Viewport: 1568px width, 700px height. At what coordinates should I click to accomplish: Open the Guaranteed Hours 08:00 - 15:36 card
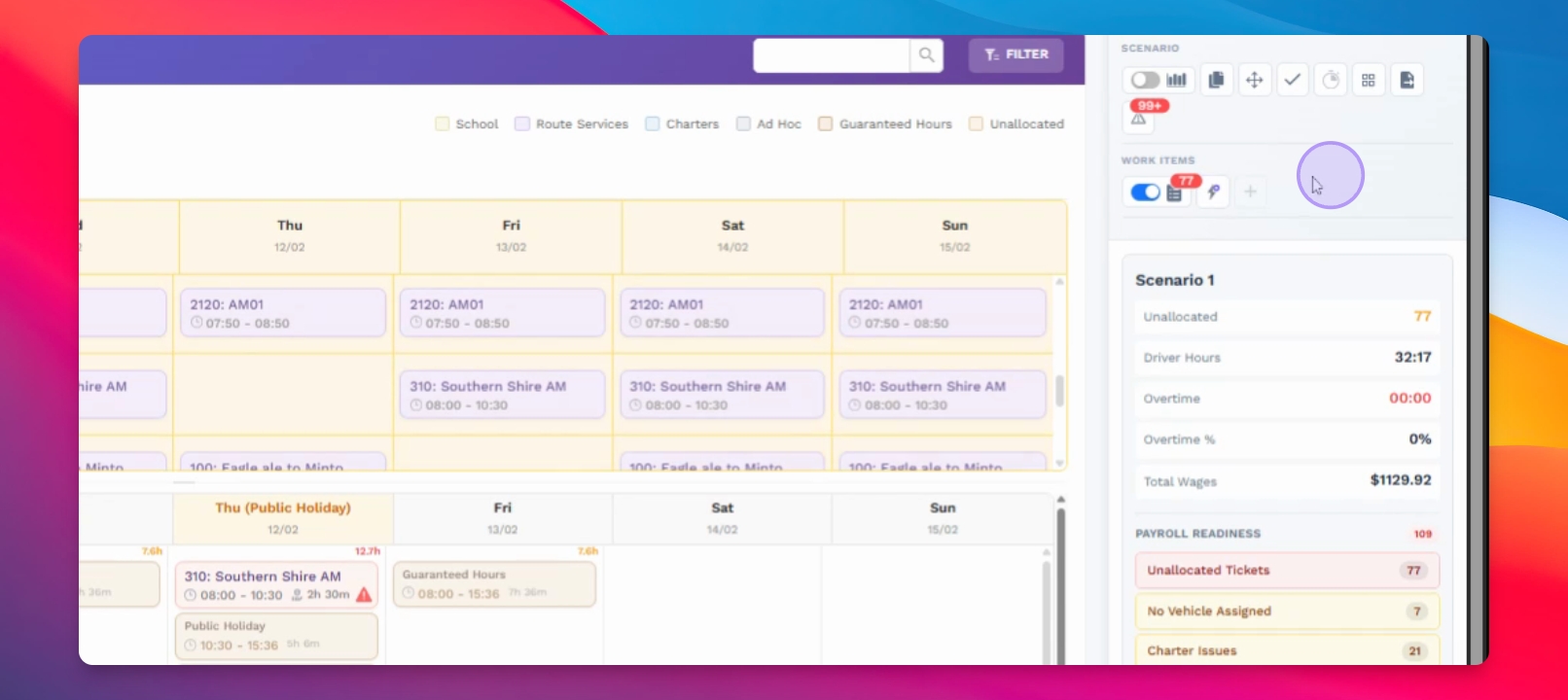[494, 584]
